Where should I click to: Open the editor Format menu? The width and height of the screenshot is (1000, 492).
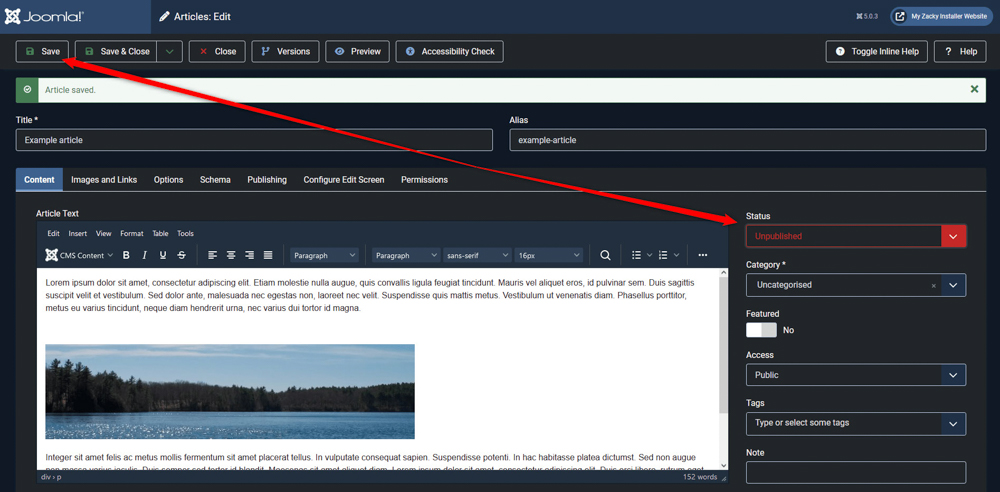pos(132,234)
